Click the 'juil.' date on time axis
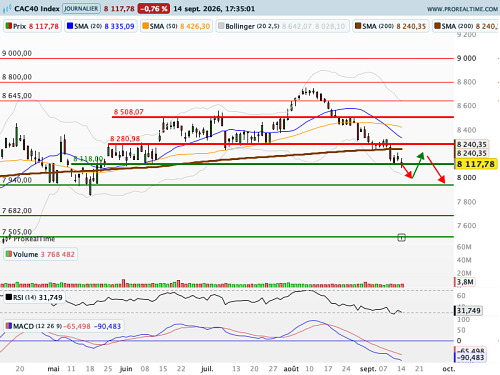The width and height of the screenshot is (500, 375). [x=207, y=369]
